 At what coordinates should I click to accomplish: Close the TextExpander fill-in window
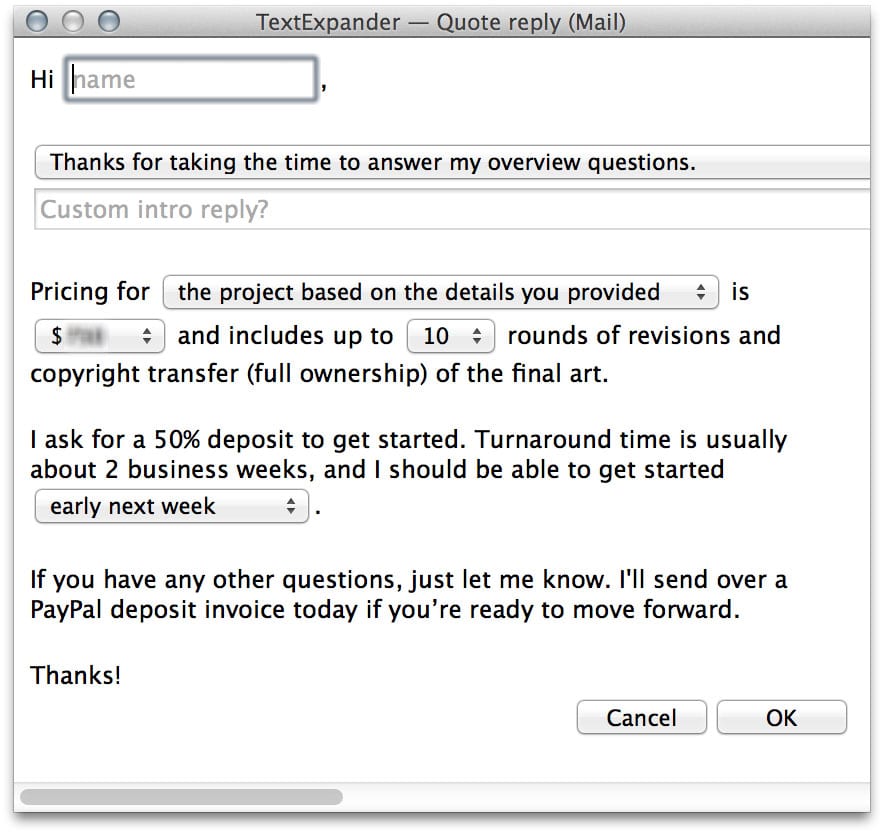click(37, 21)
